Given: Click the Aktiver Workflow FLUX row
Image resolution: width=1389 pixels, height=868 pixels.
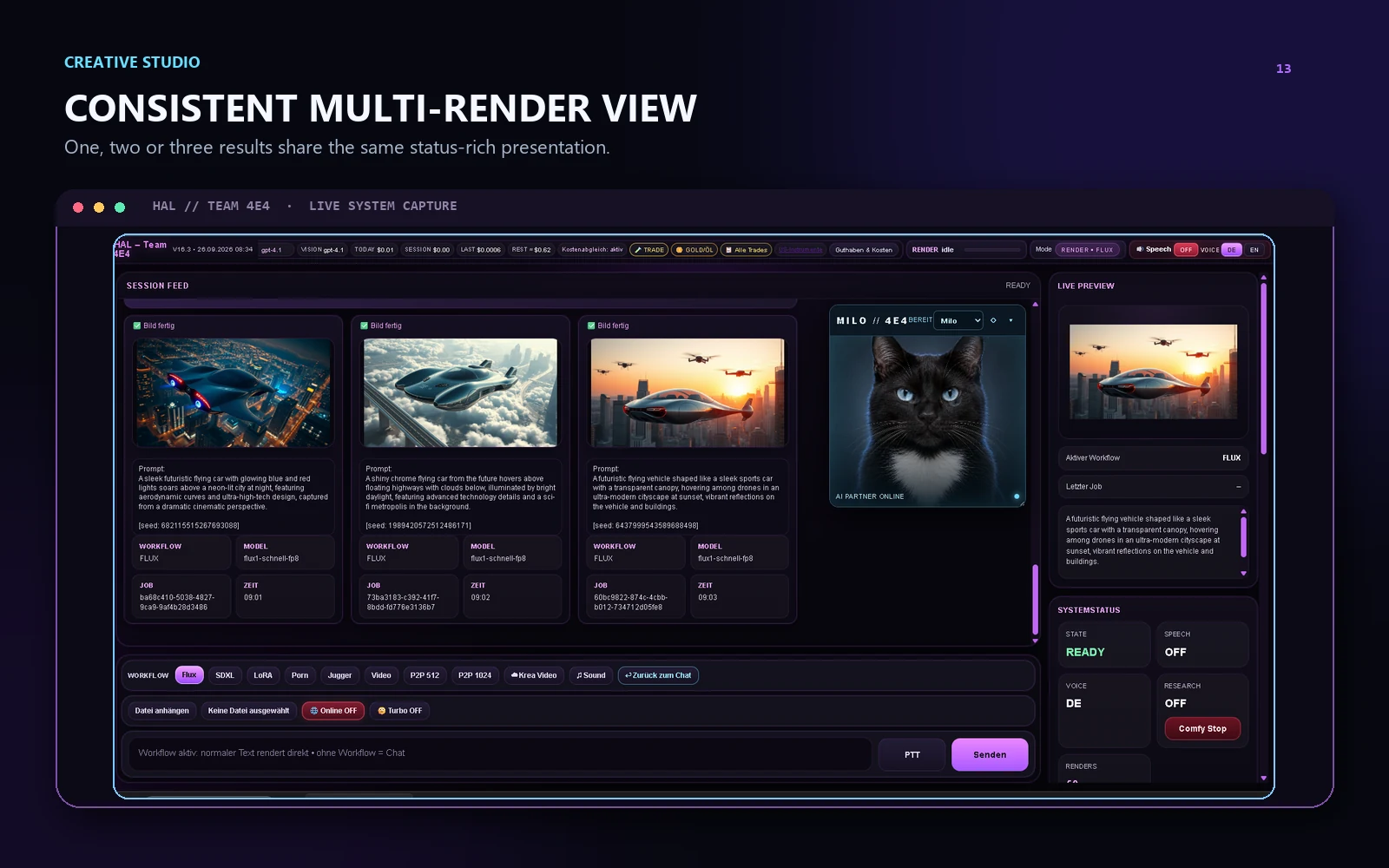Looking at the screenshot, I should tap(1153, 458).
